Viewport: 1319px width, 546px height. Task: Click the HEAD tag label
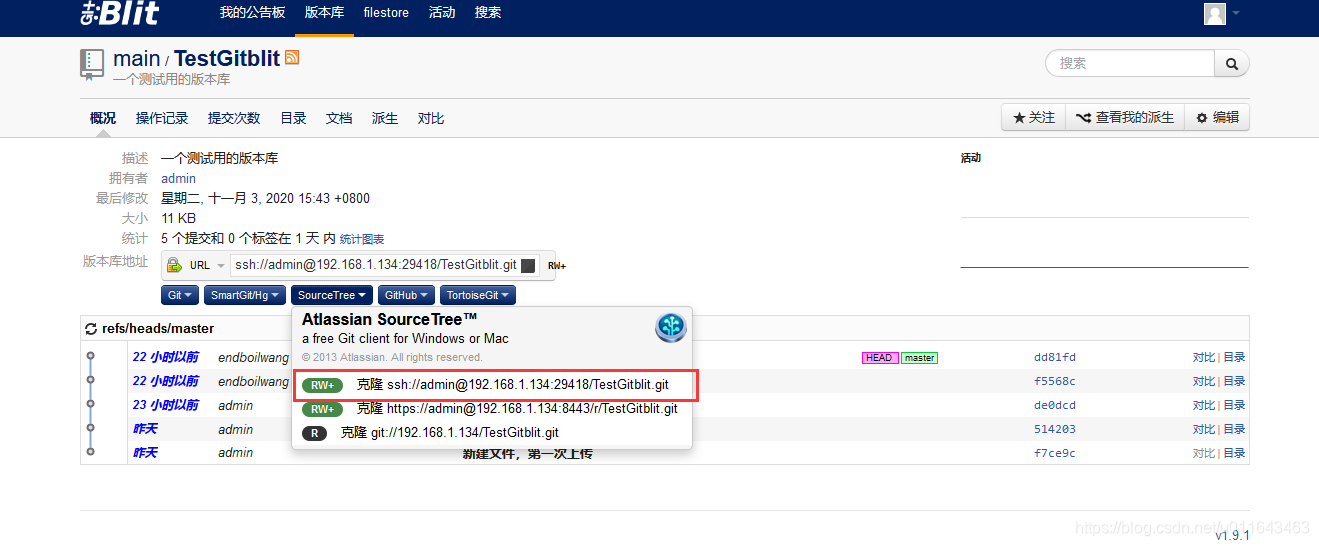click(879, 358)
